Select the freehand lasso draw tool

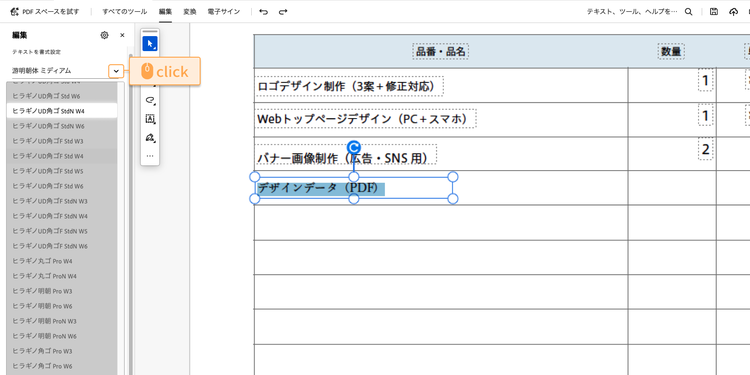(150, 100)
